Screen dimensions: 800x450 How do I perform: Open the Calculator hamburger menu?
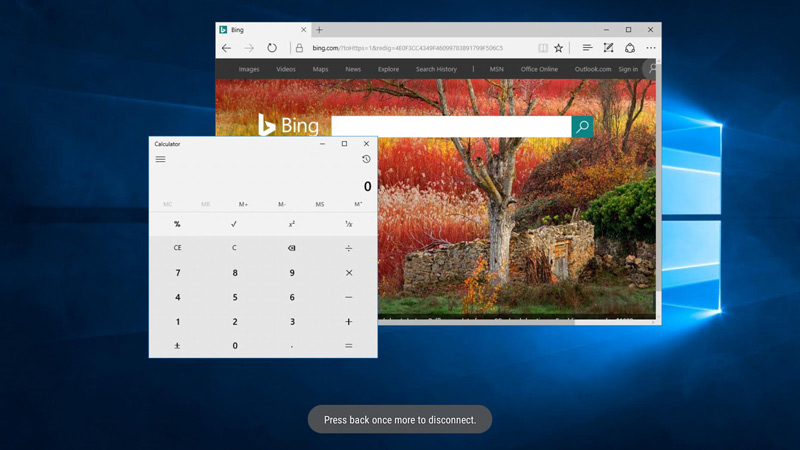pos(160,159)
